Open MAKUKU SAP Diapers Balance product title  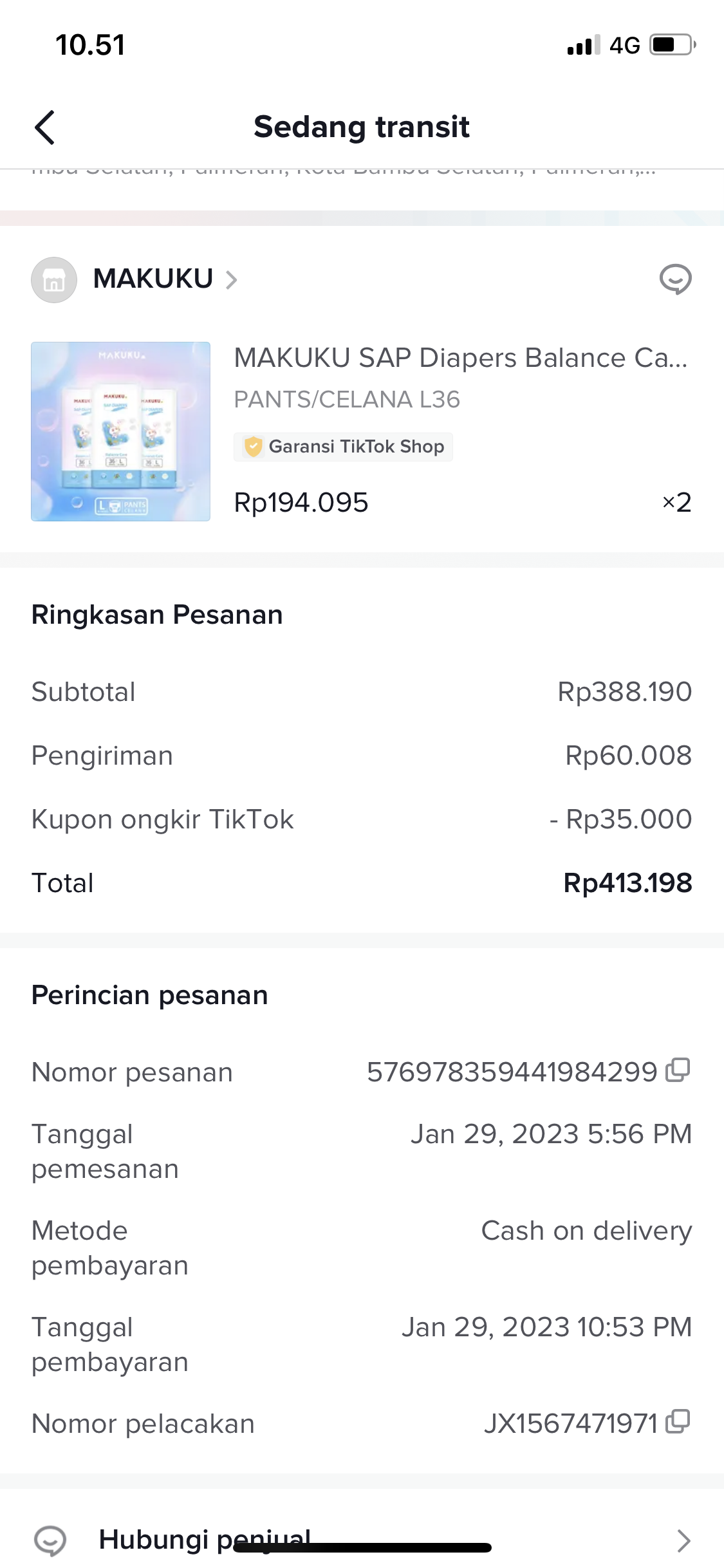pyautogui.click(x=460, y=358)
